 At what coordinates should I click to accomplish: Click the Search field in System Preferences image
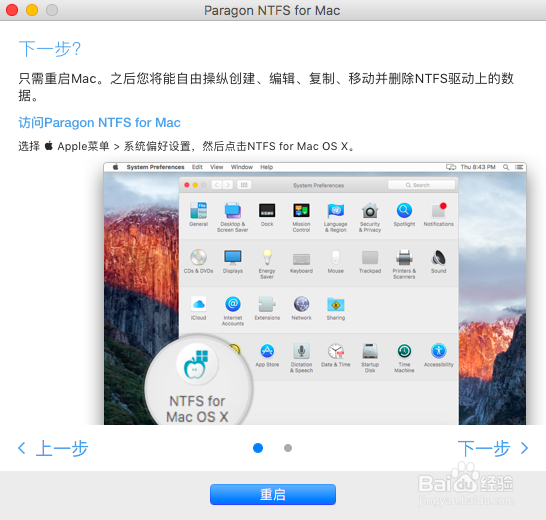coord(421,185)
